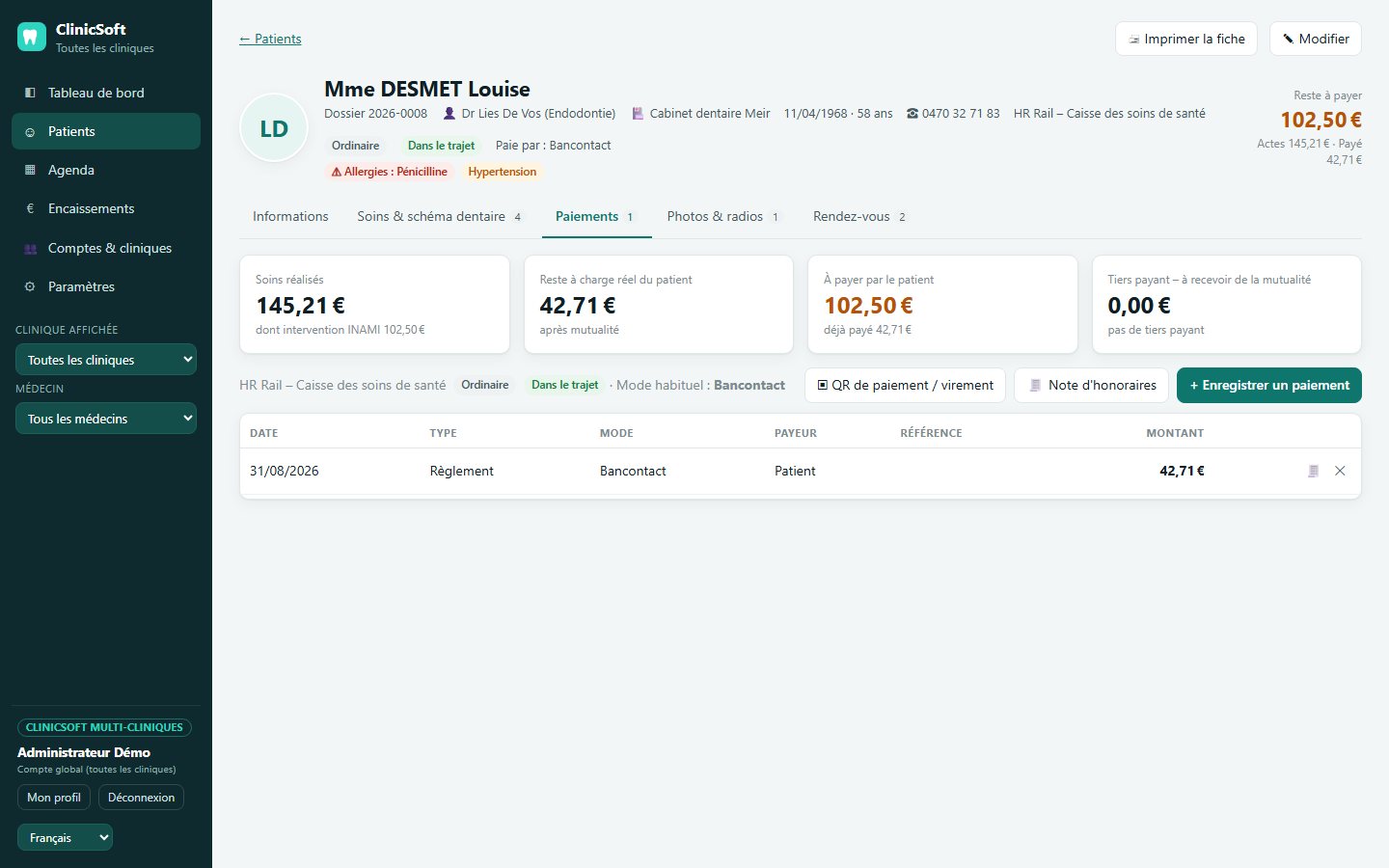Switch to the Photos & radios tab
Image resolution: width=1389 pixels, height=868 pixels.
(x=723, y=217)
